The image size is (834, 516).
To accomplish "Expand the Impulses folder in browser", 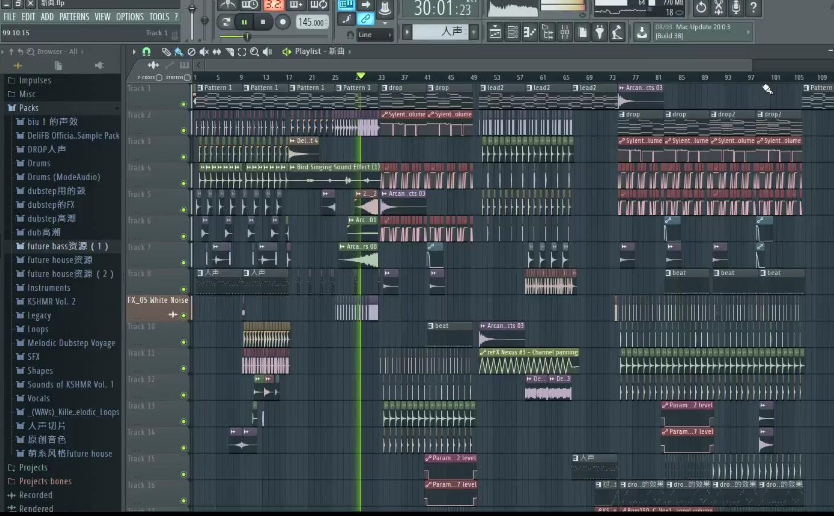I will pos(34,80).
